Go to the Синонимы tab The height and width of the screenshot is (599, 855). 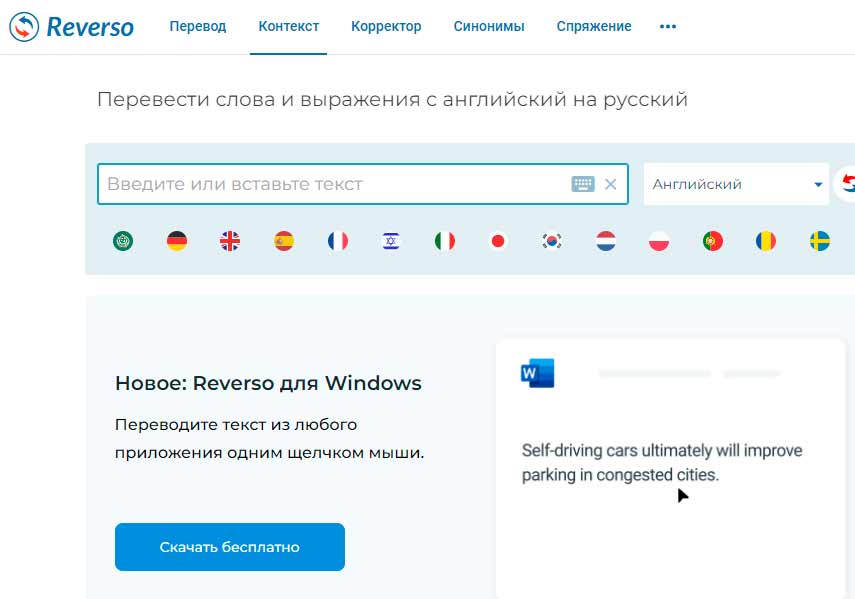tap(489, 27)
